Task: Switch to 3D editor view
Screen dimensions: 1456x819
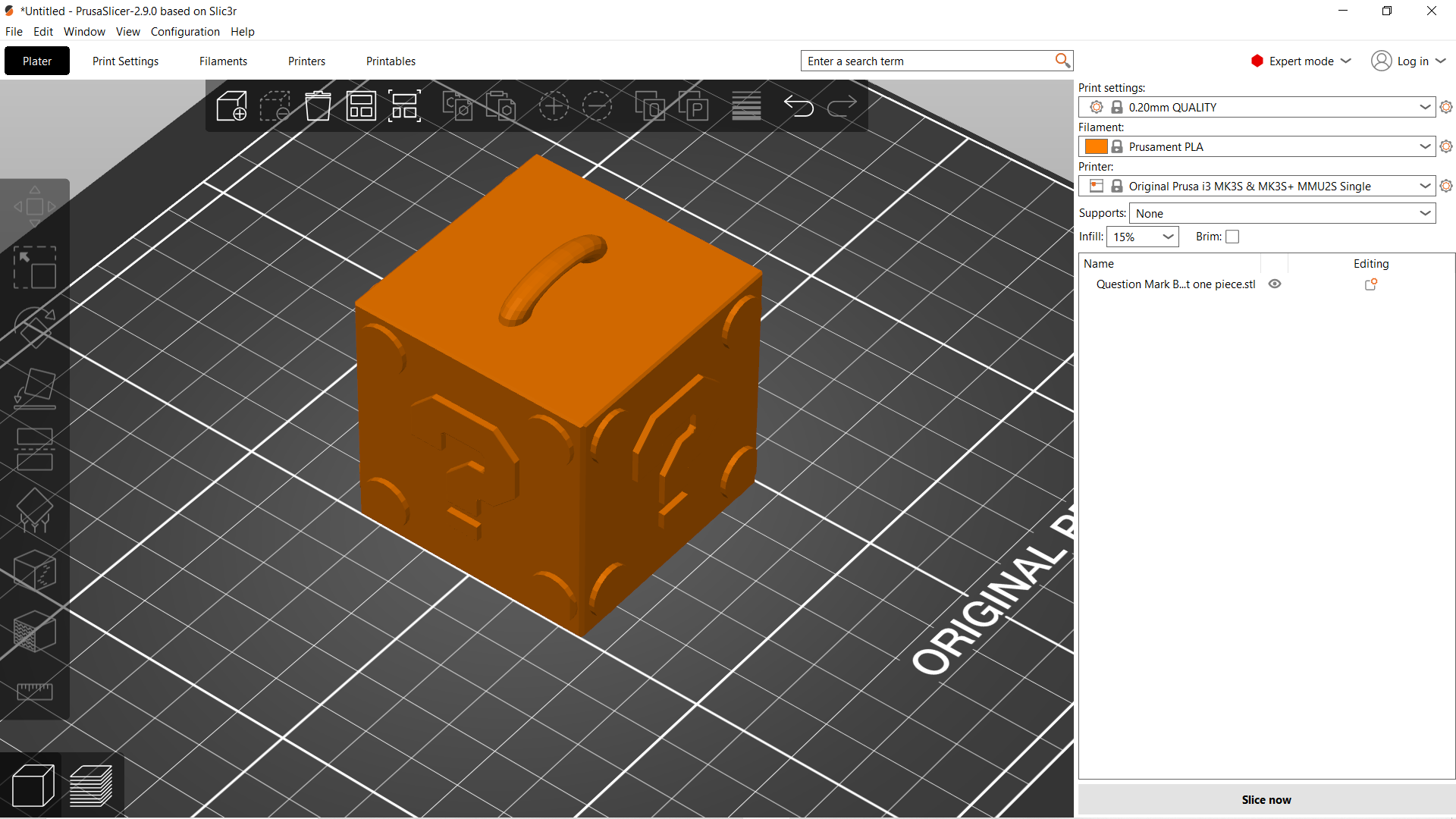Action: tap(33, 786)
